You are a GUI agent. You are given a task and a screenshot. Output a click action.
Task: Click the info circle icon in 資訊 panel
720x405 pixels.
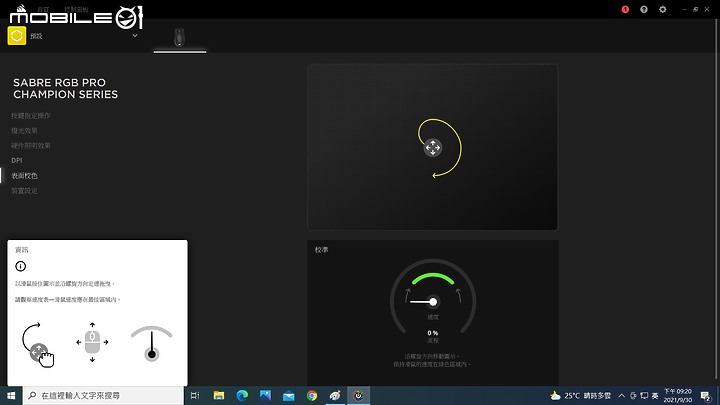pos(21,266)
